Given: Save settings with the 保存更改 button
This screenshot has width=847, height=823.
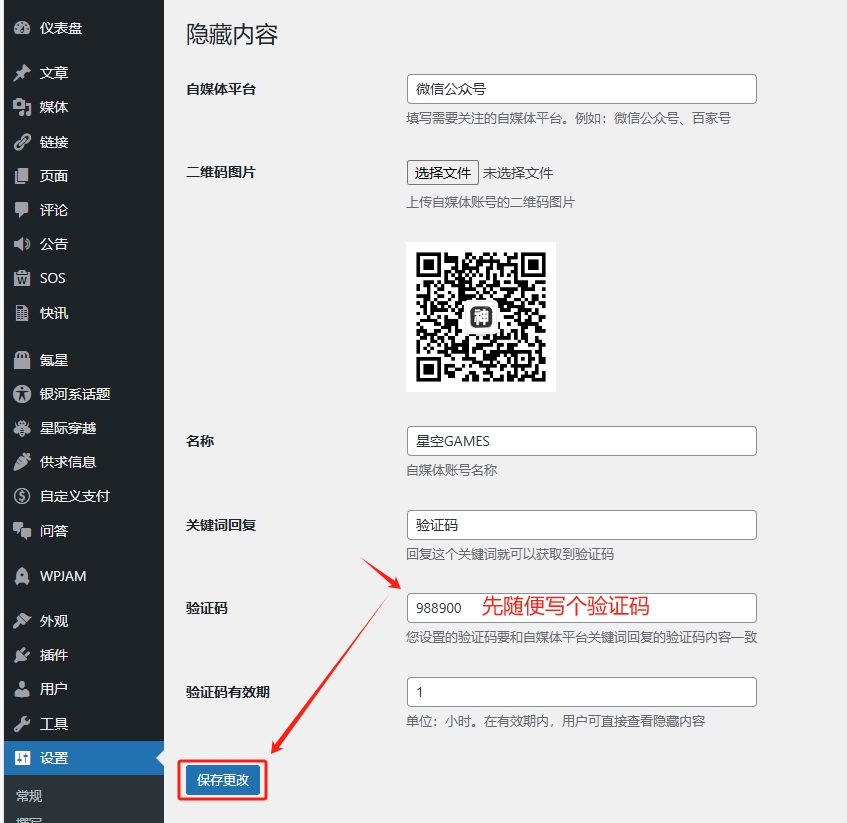Looking at the screenshot, I should (223, 780).
